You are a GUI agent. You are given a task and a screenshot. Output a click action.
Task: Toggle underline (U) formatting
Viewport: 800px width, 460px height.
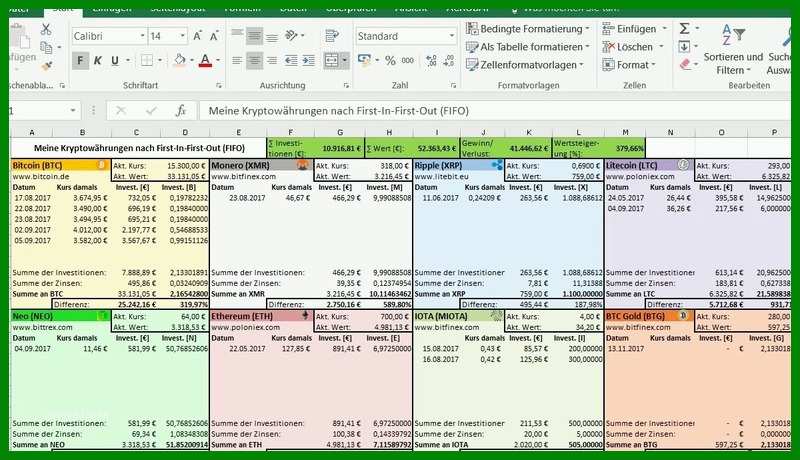115,61
